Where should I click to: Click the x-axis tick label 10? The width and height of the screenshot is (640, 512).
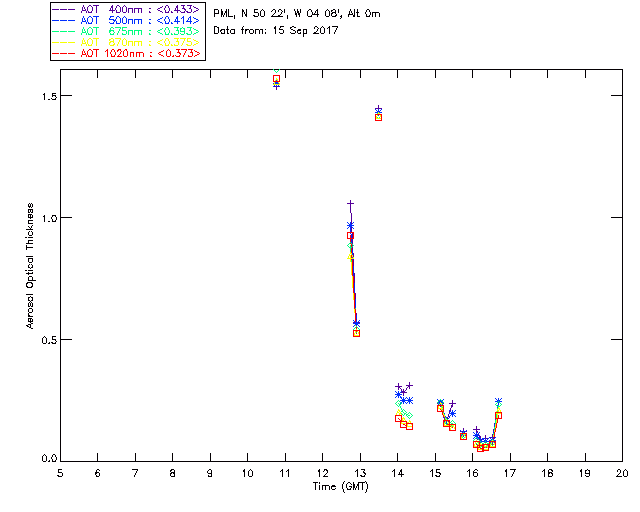point(247,473)
